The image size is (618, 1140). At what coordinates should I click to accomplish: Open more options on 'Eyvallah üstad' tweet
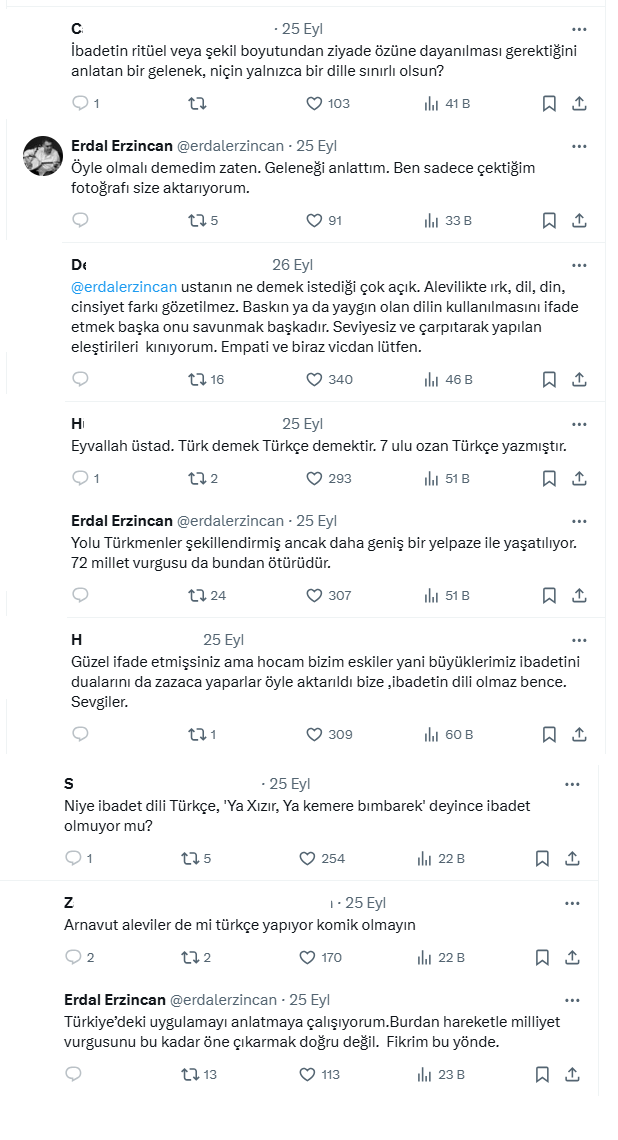coord(579,423)
